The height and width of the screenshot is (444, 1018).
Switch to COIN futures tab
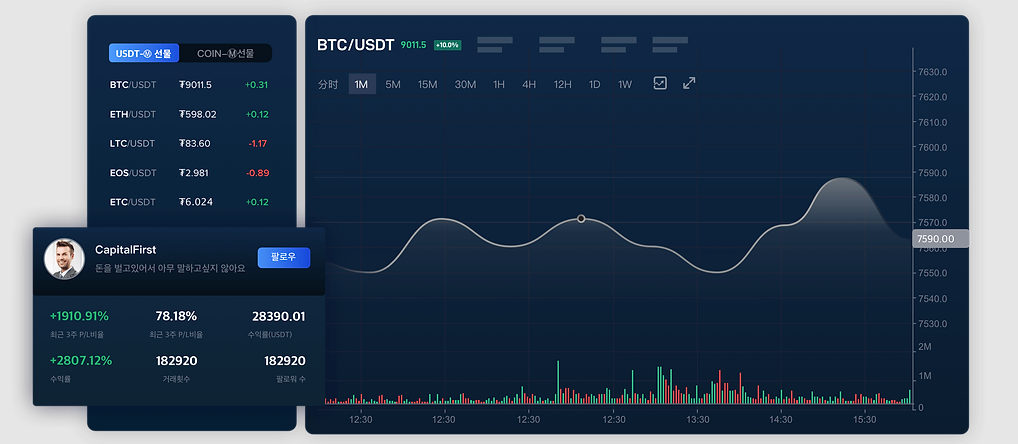coord(225,54)
